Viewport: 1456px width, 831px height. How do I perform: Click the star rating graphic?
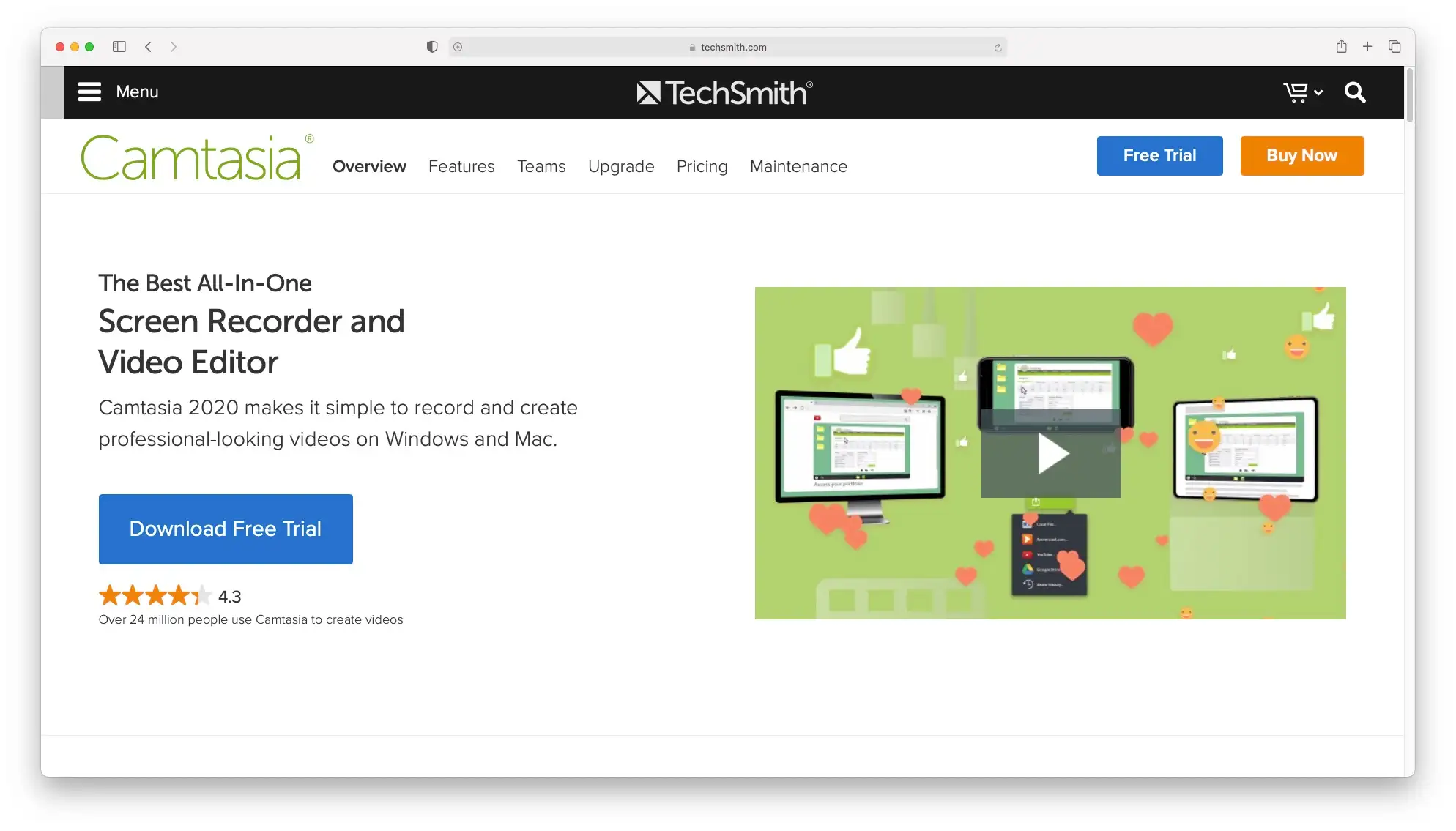click(155, 595)
